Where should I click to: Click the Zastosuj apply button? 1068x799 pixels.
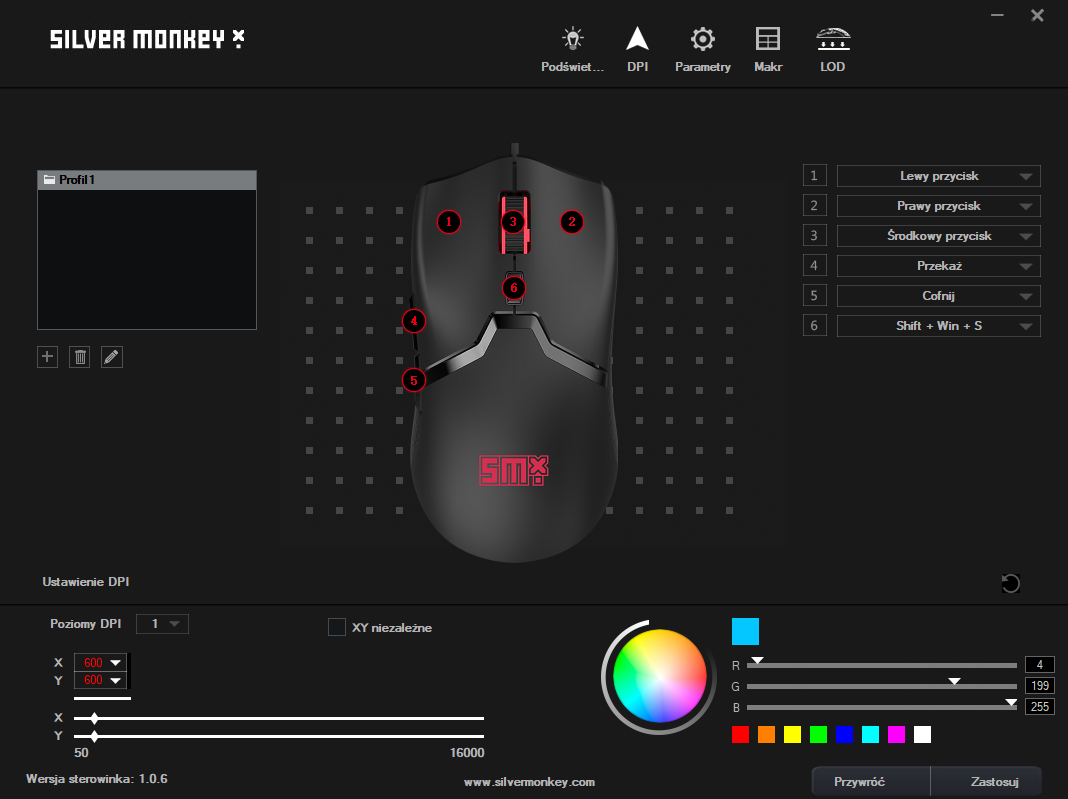[x=986, y=781]
